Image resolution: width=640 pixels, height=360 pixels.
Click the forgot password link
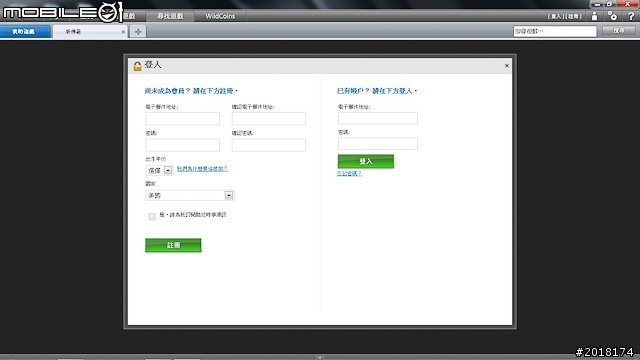click(x=349, y=173)
